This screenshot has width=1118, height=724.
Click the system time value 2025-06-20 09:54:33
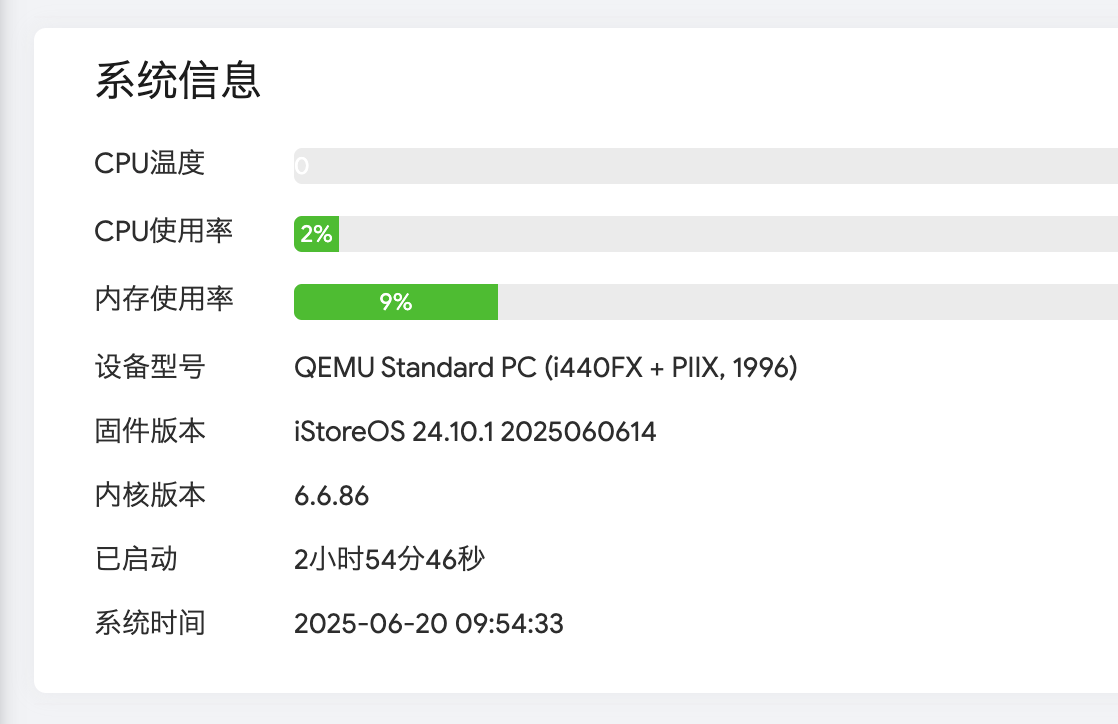click(428, 624)
